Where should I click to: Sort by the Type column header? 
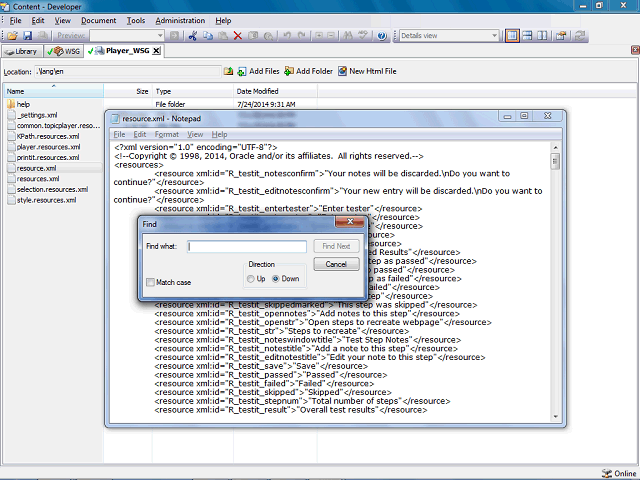pos(193,91)
